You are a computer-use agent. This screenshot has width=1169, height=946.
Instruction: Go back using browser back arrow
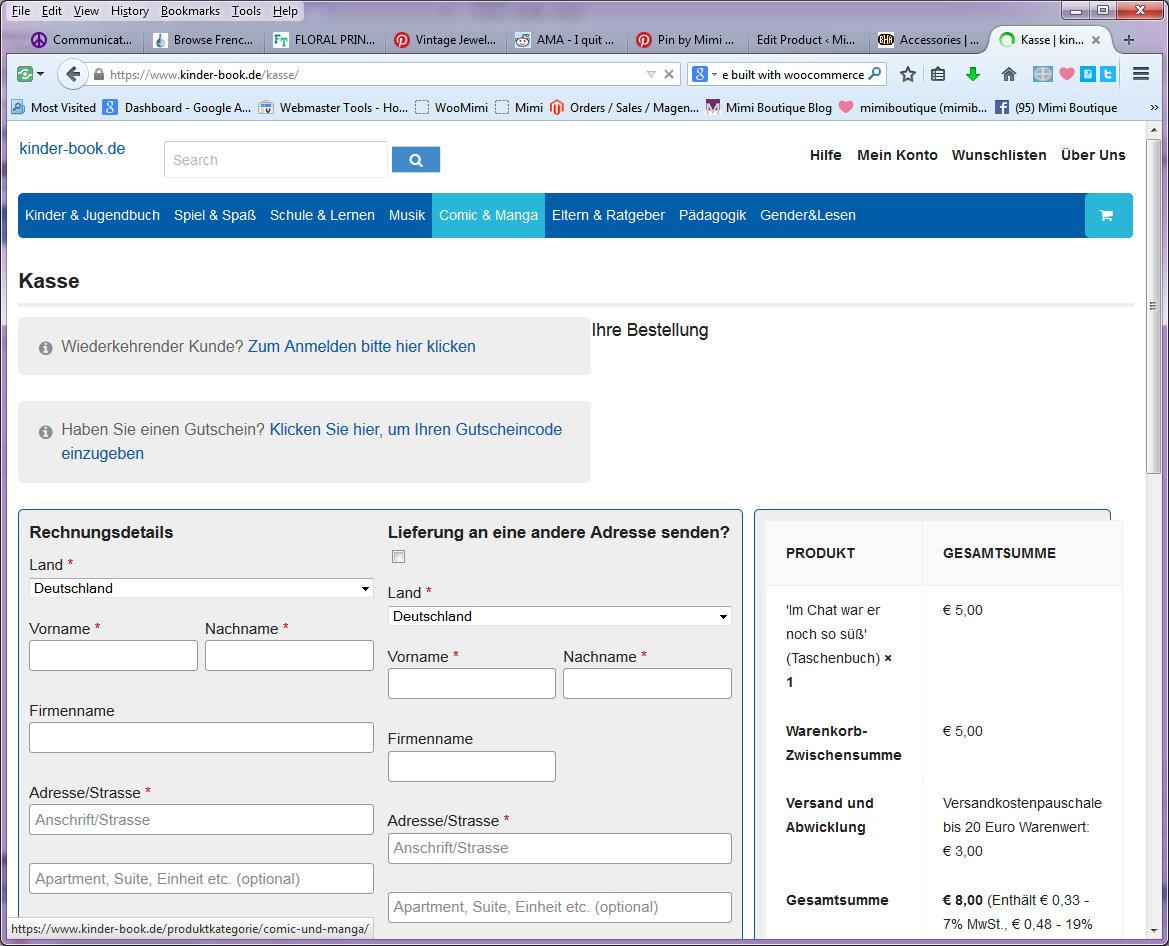tap(73, 74)
